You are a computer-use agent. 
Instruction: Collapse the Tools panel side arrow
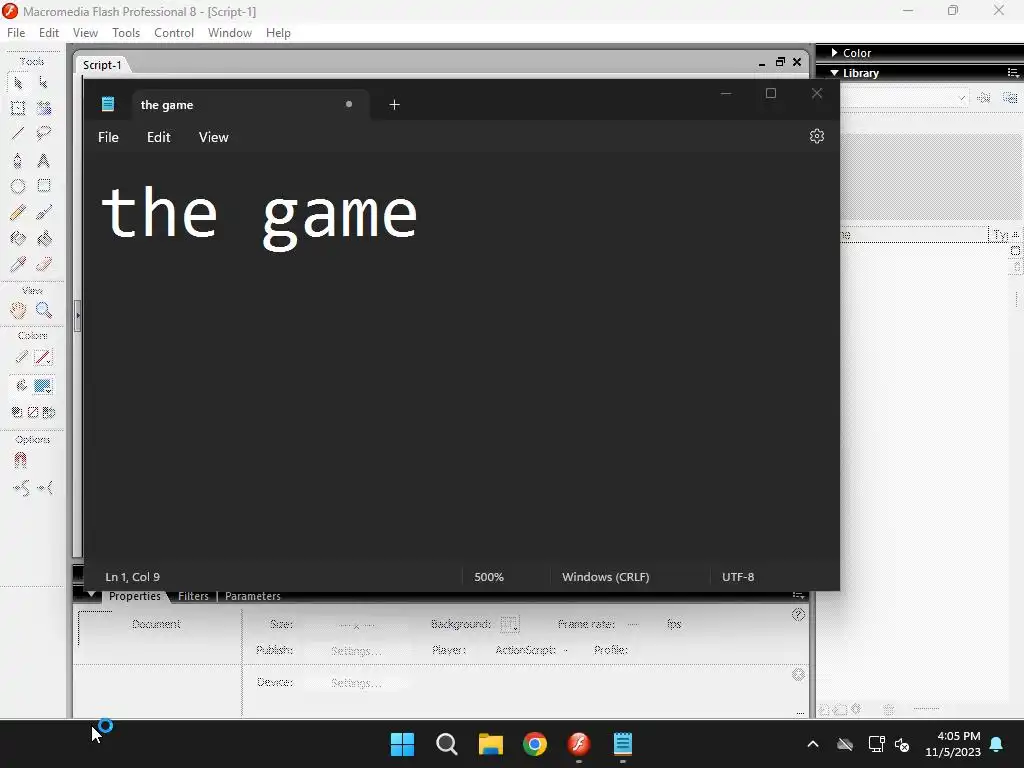pyautogui.click(x=77, y=316)
